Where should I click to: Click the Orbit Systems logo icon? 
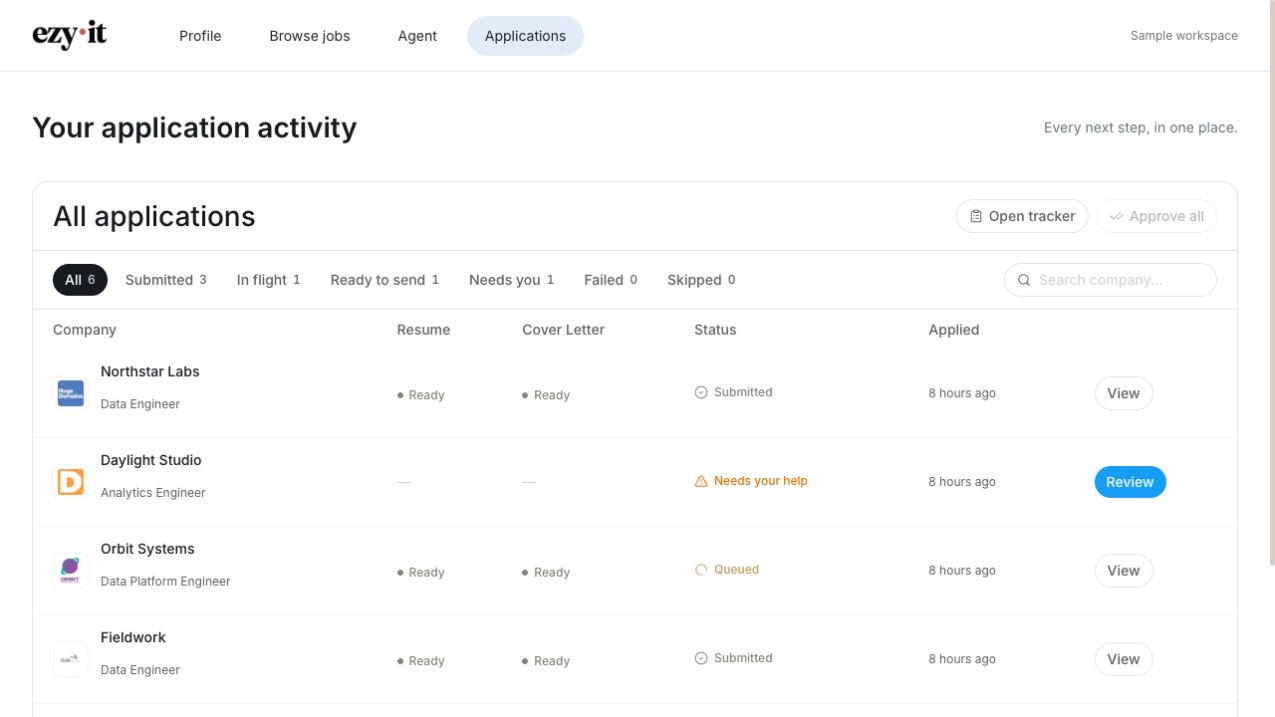(x=70, y=570)
